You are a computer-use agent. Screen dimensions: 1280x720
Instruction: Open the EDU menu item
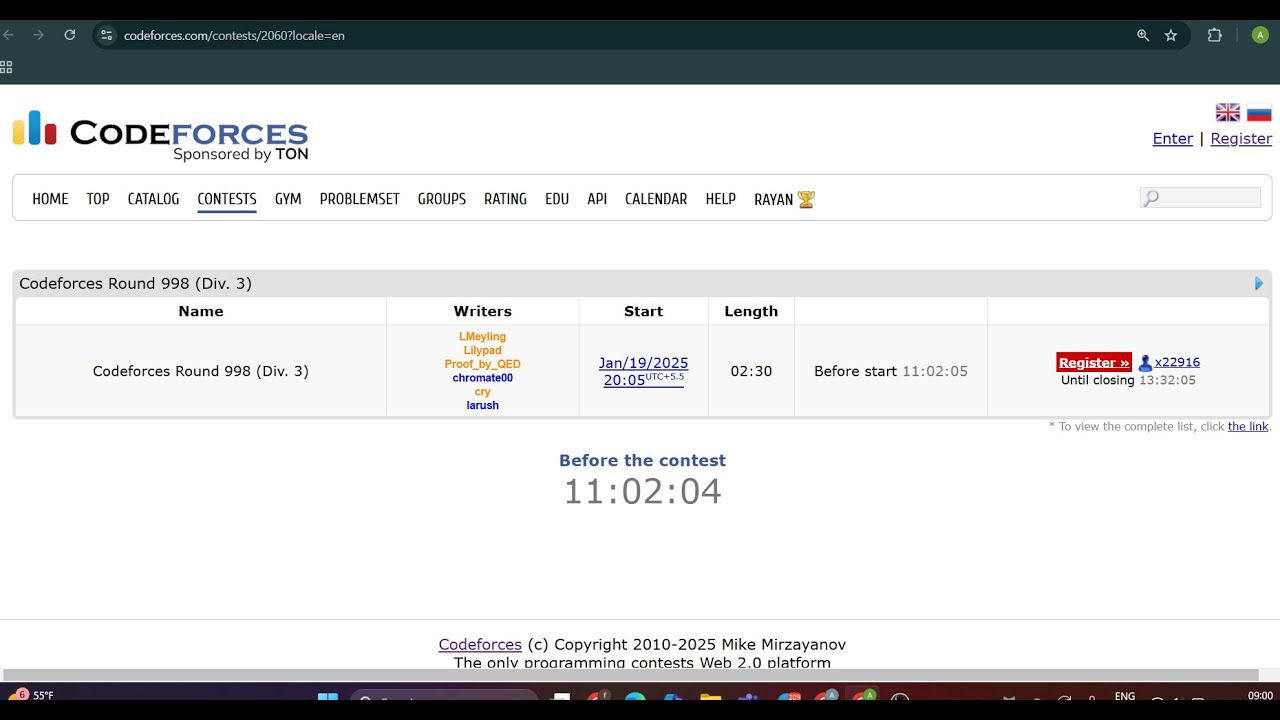[557, 199]
